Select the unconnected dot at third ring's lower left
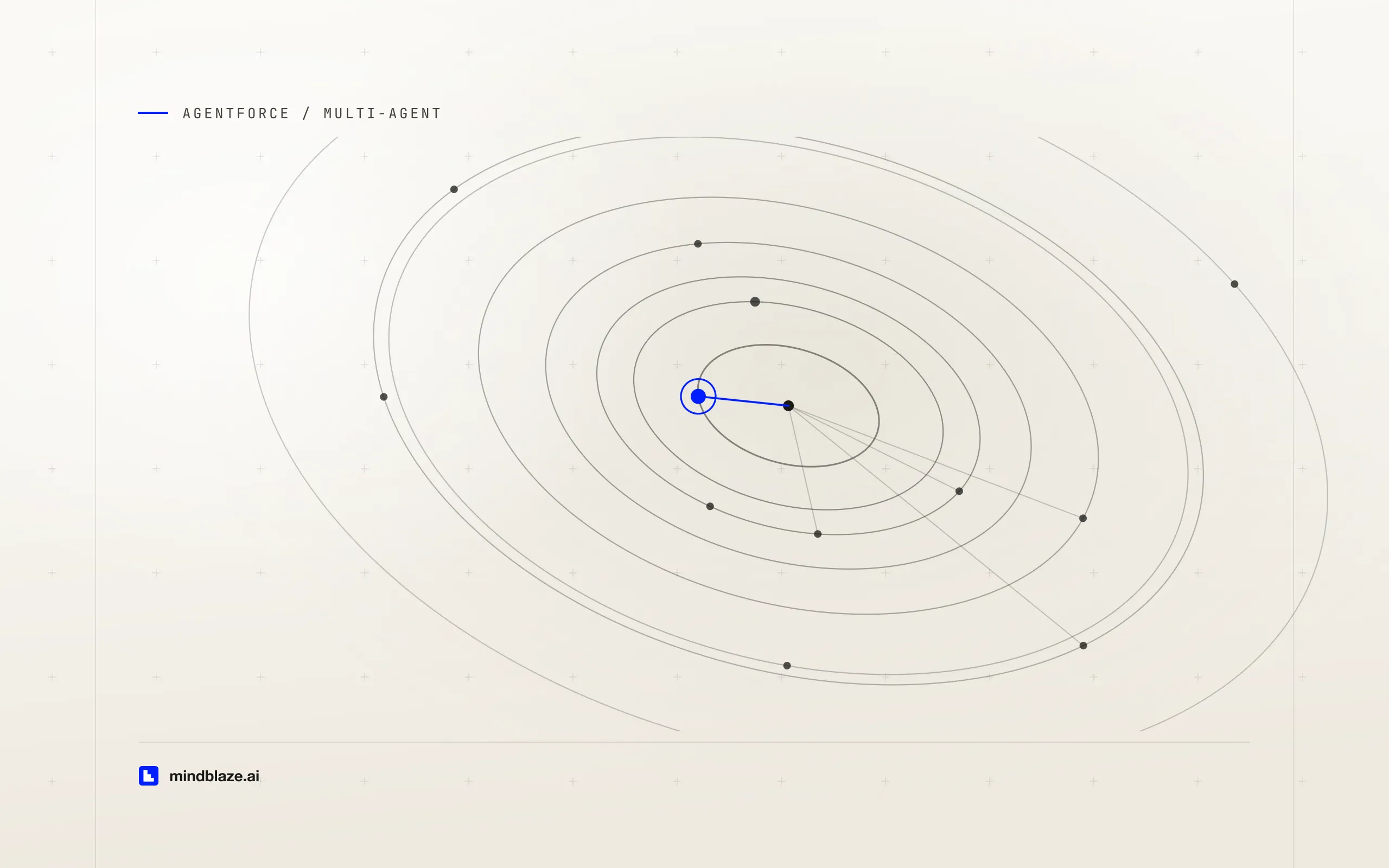 710,506
